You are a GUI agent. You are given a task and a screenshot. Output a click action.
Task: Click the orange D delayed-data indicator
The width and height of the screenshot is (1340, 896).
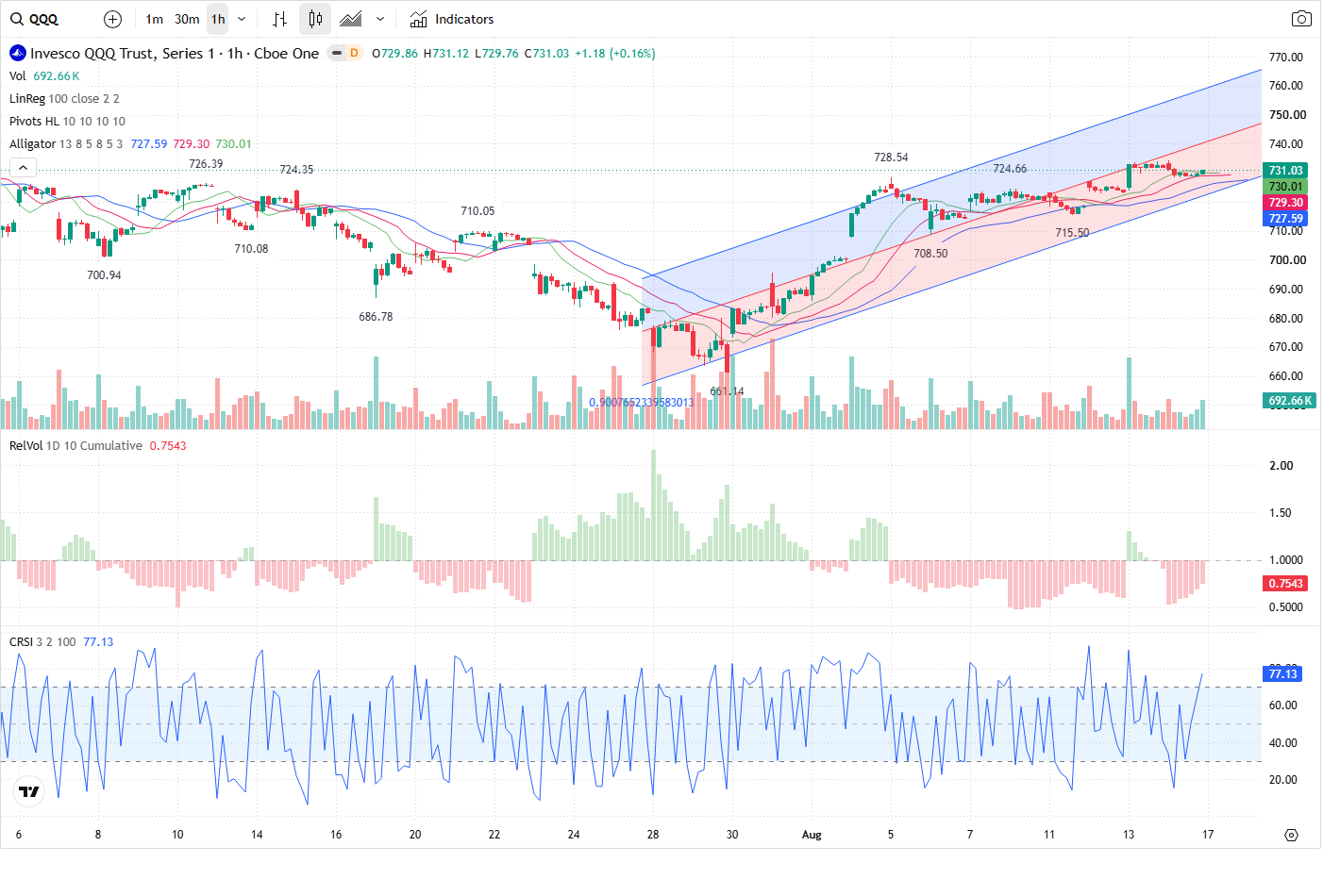tap(354, 53)
